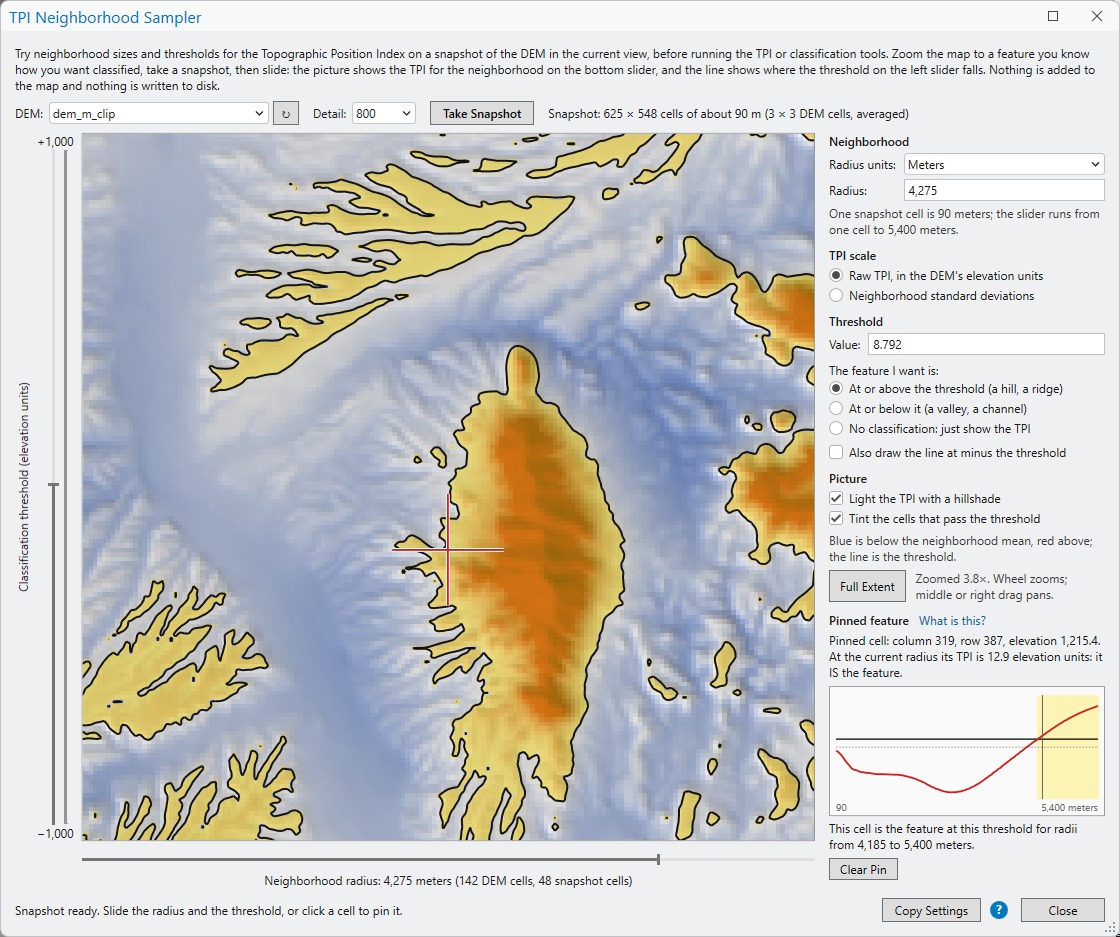Toggle Tint the cells that pass threshold
This screenshot has width=1120, height=937.
[x=934, y=518]
